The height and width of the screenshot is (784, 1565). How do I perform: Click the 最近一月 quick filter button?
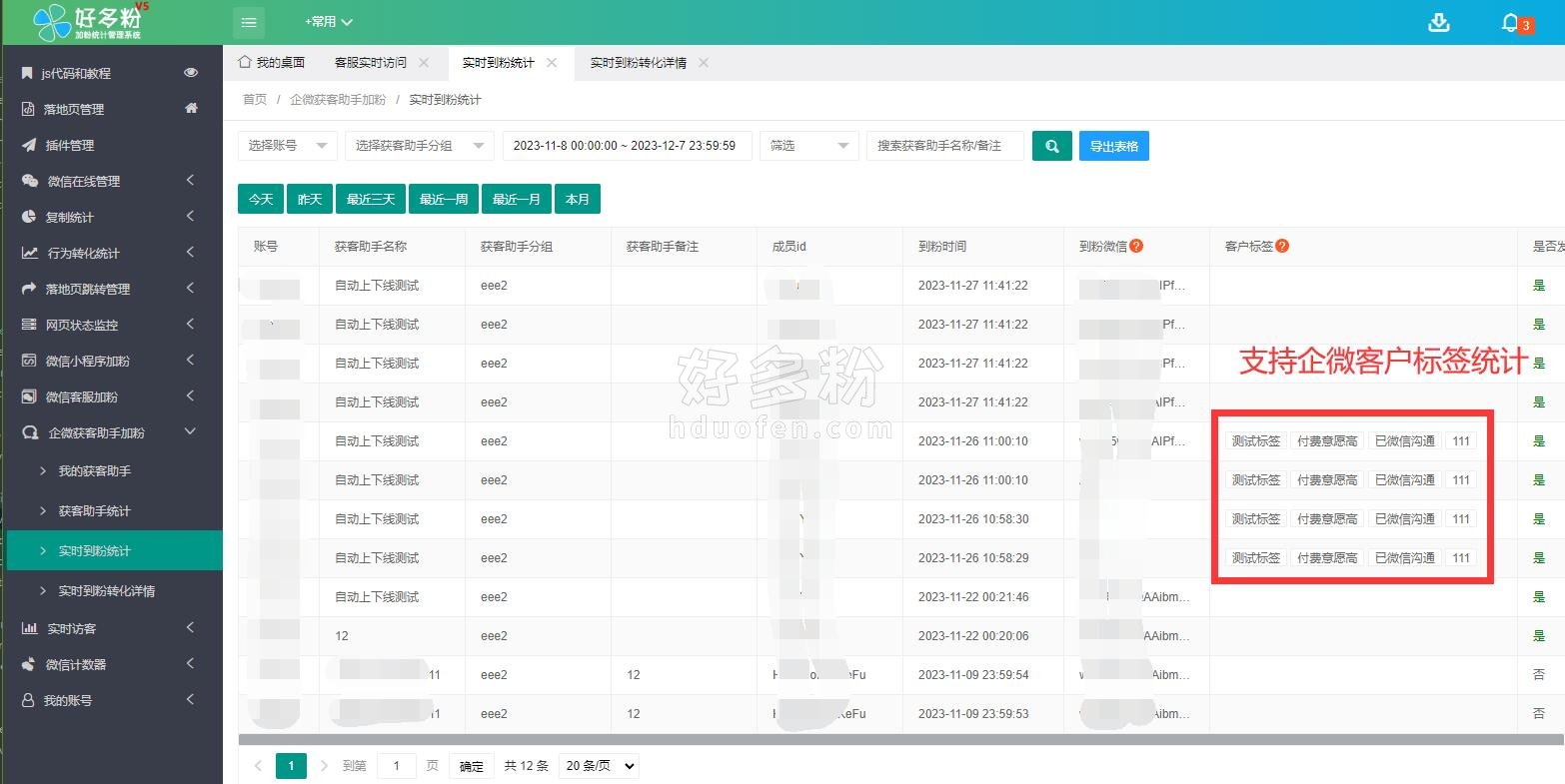[517, 199]
